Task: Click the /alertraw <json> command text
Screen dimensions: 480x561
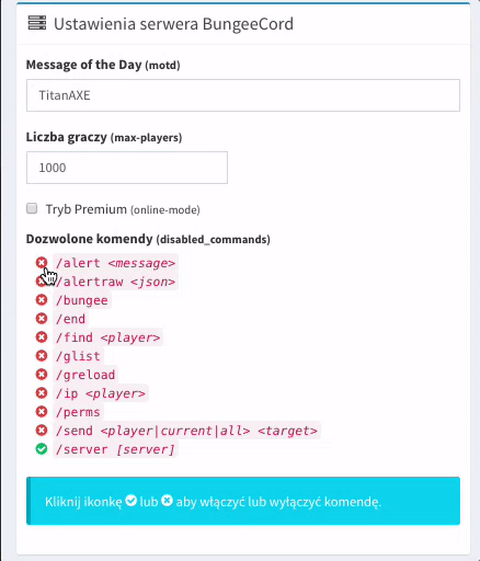Action: [x=116, y=282]
